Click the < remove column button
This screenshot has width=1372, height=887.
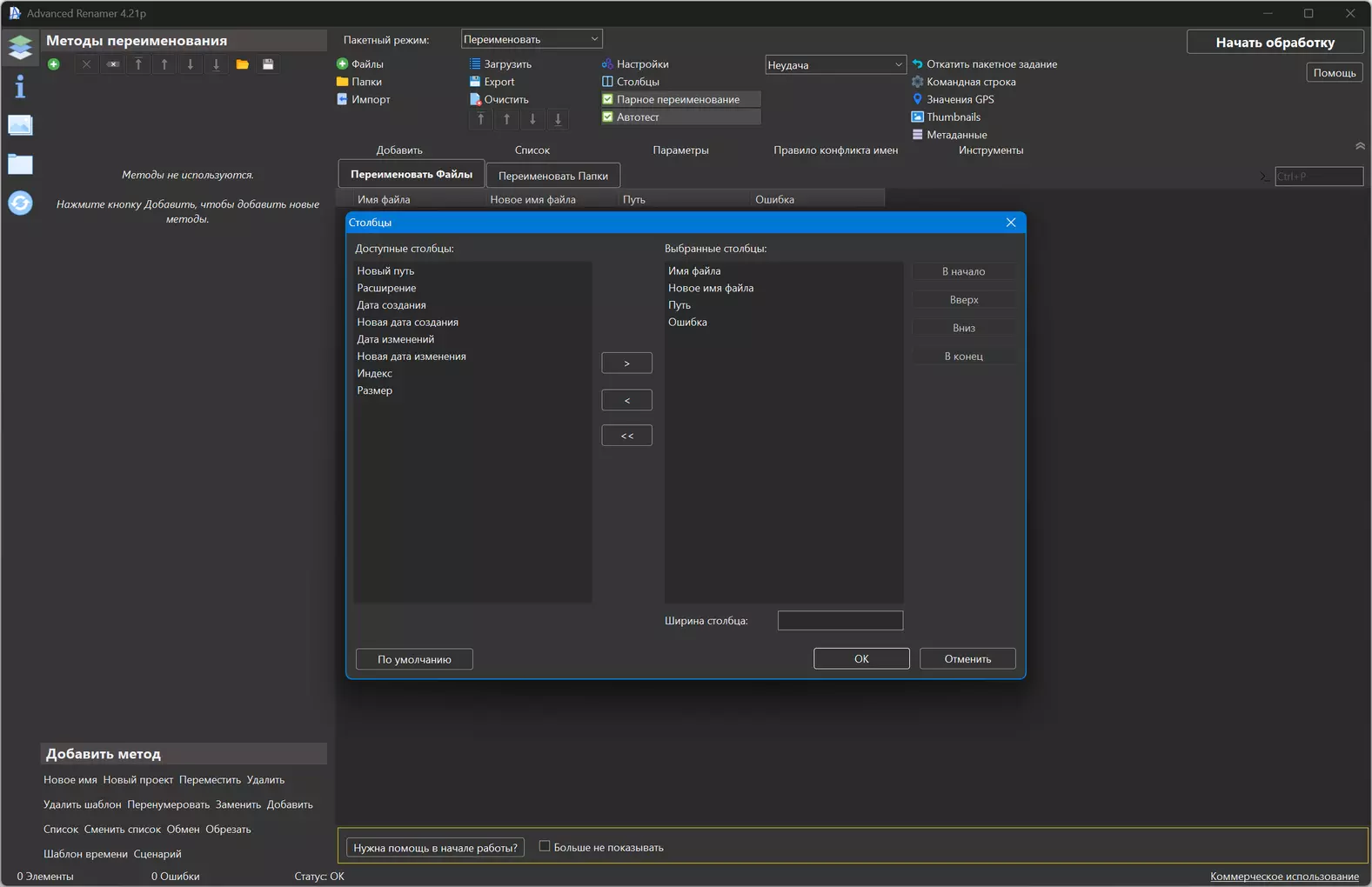point(626,400)
